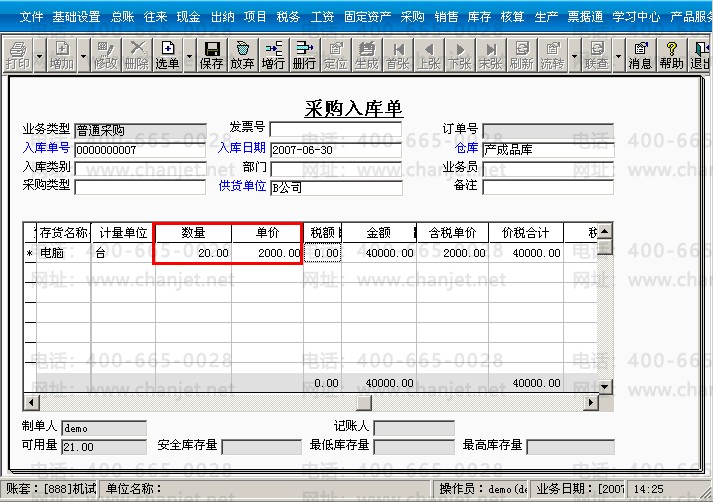The width and height of the screenshot is (713, 502).
Task: Click the 删行 delete row icon
Action: click(x=304, y=55)
